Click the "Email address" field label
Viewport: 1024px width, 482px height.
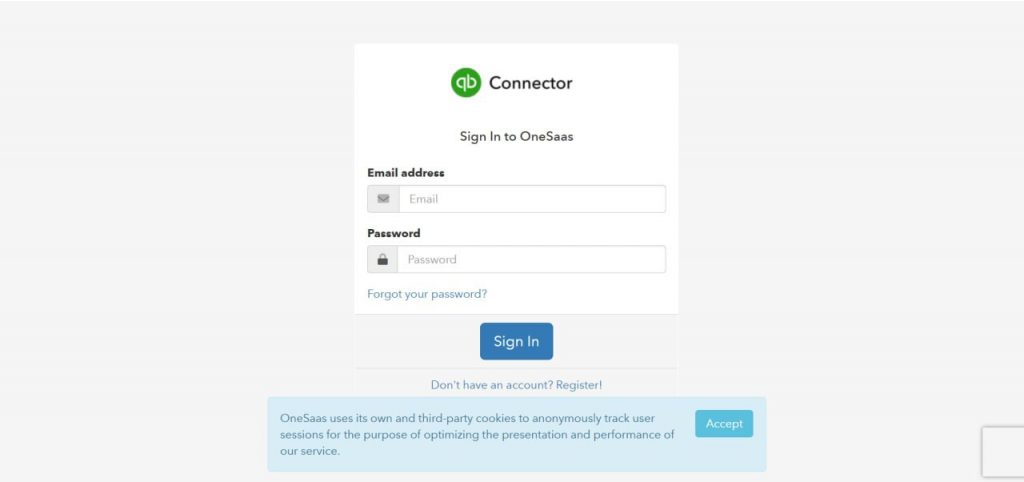click(406, 173)
